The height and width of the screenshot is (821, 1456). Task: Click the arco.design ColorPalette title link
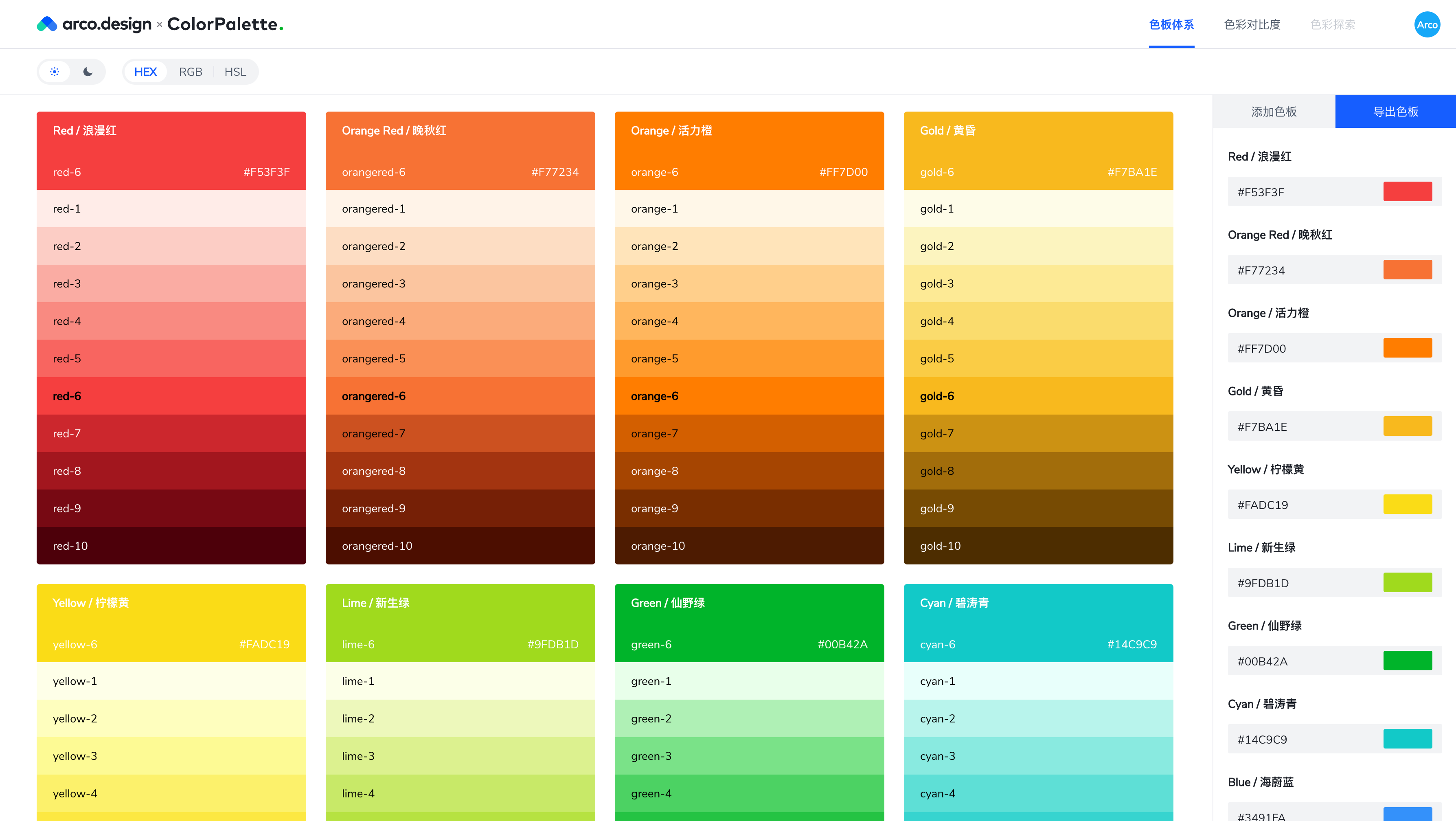[160, 24]
